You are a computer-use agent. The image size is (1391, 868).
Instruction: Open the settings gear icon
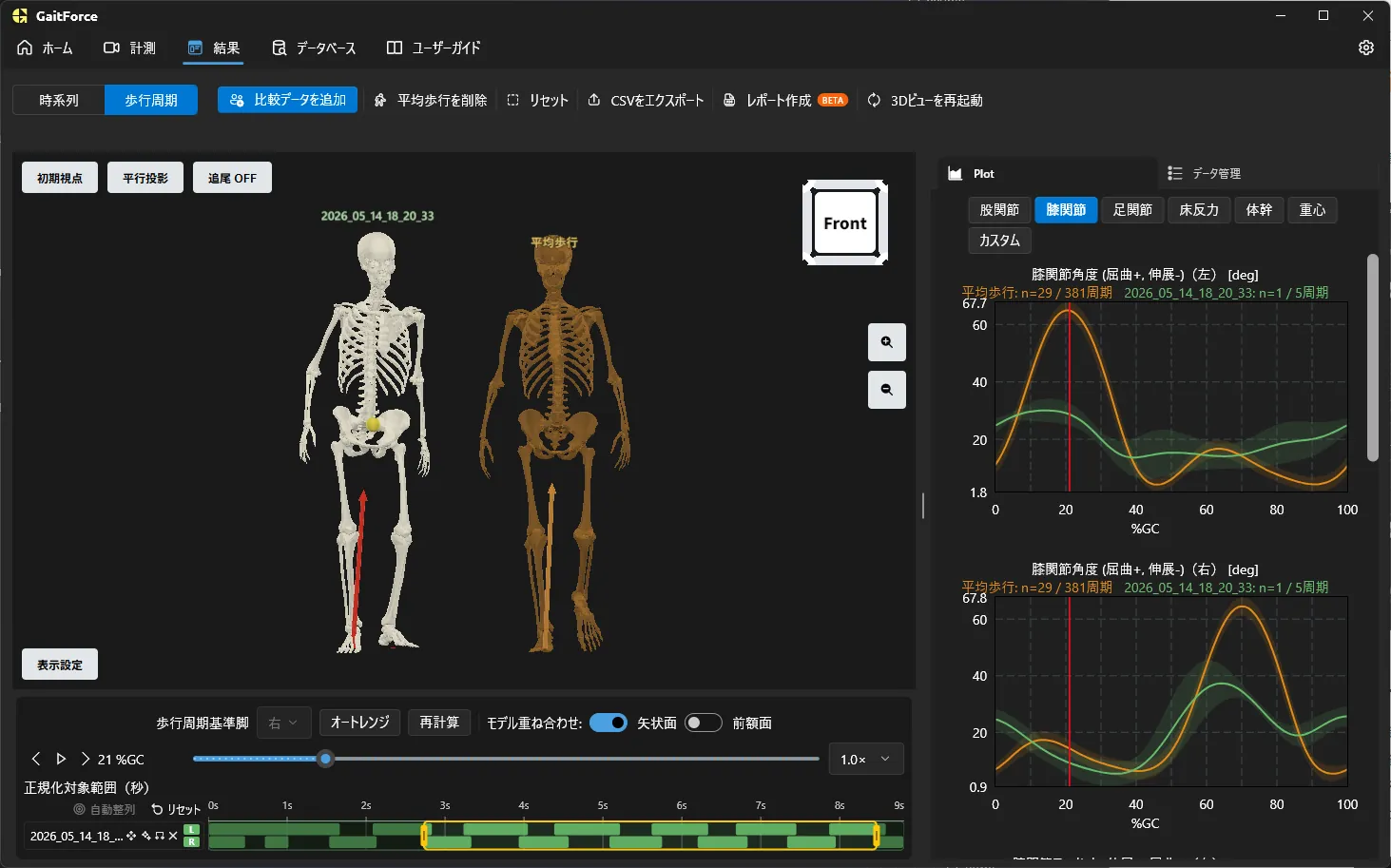click(x=1366, y=48)
